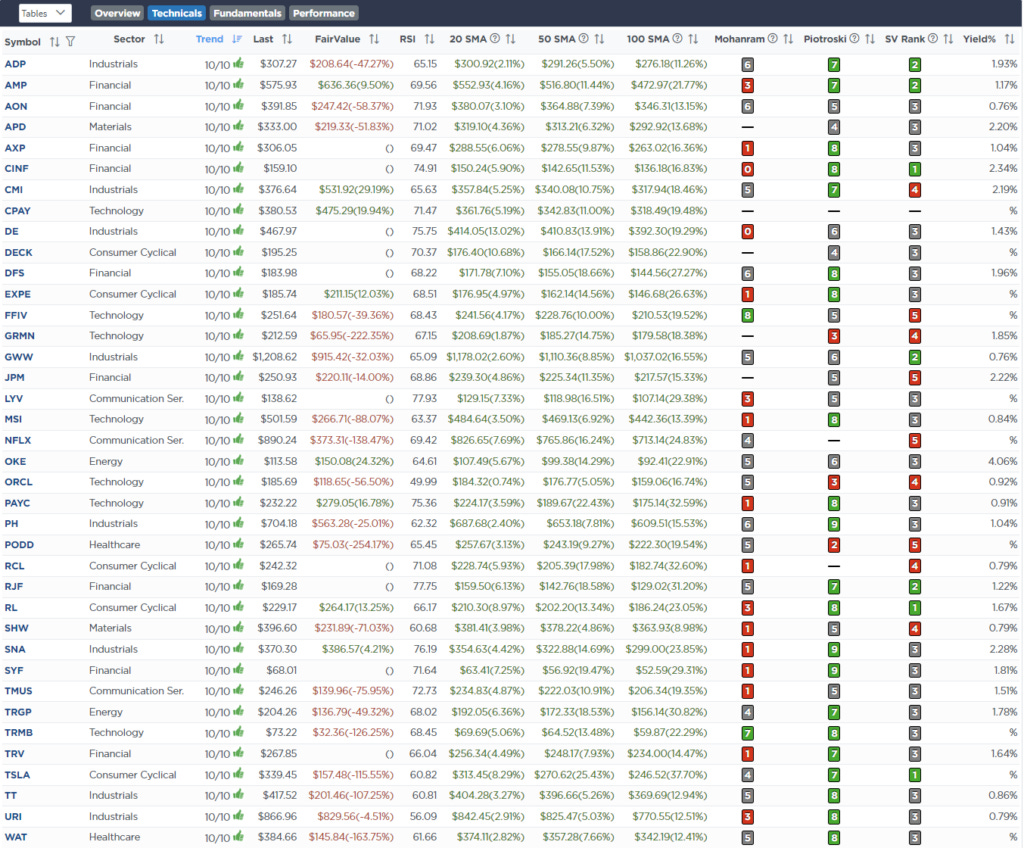Toggle sort order on the Last column

point(287,42)
